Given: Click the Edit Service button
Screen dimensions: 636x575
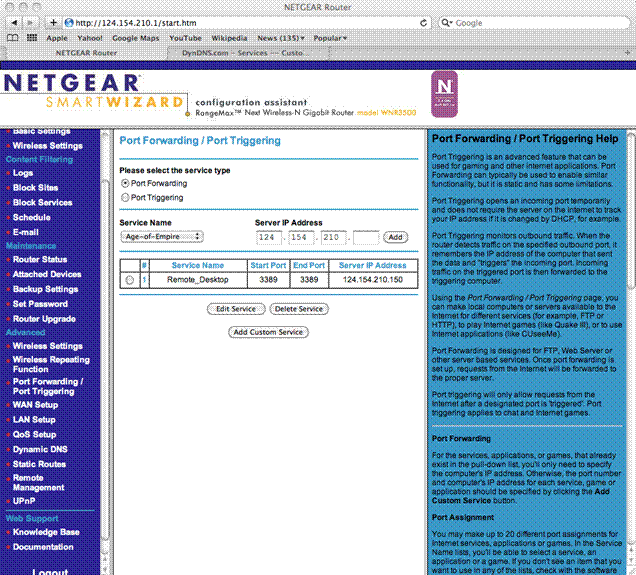Looking at the screenshot, I should [x=236, y=309].
